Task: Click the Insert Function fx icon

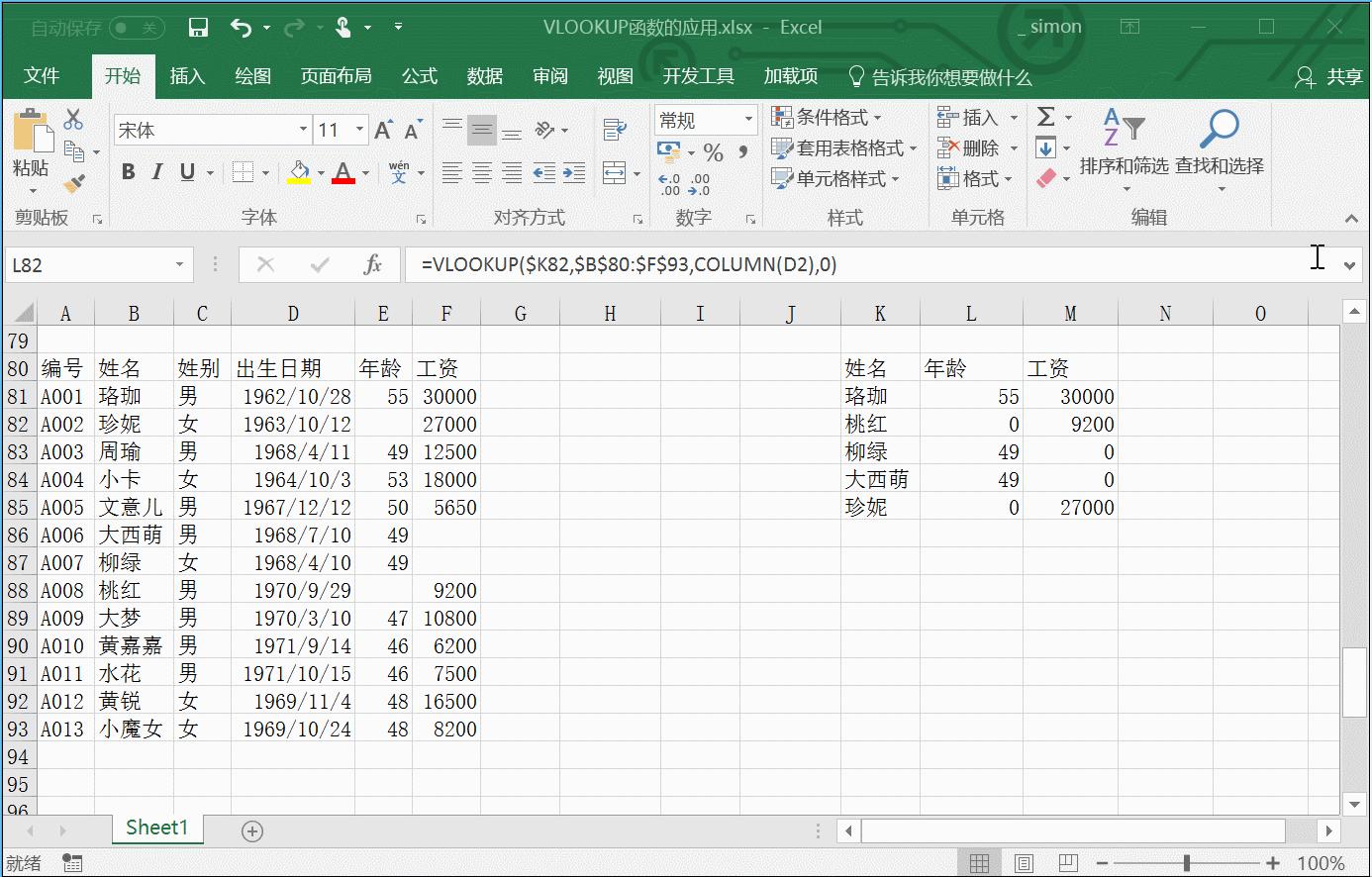Action: coord(372,264)
